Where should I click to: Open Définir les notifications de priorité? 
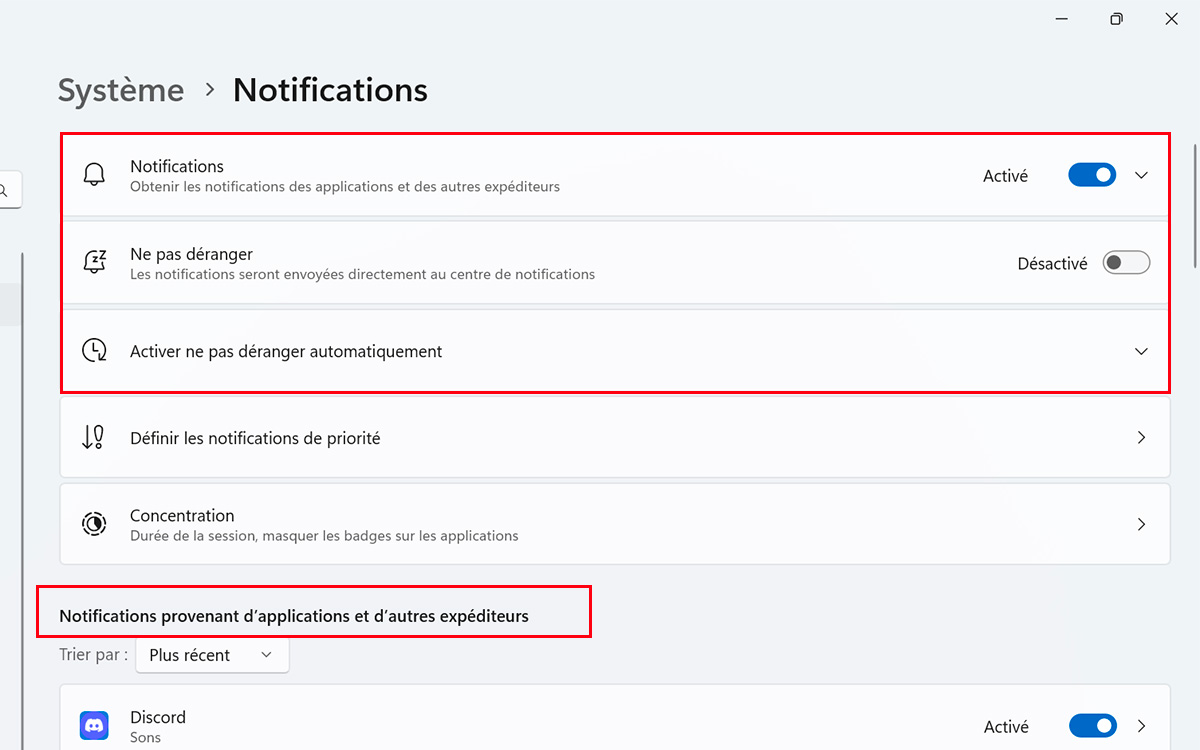pos(615,438)
